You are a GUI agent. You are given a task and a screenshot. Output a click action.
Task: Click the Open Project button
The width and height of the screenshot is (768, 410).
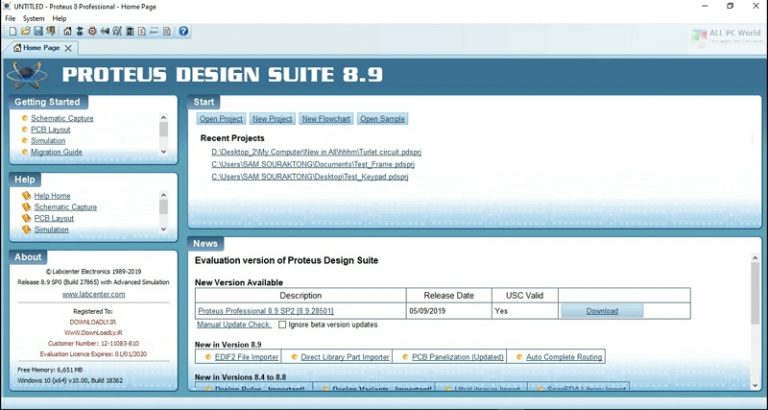(x=221, y=119)
